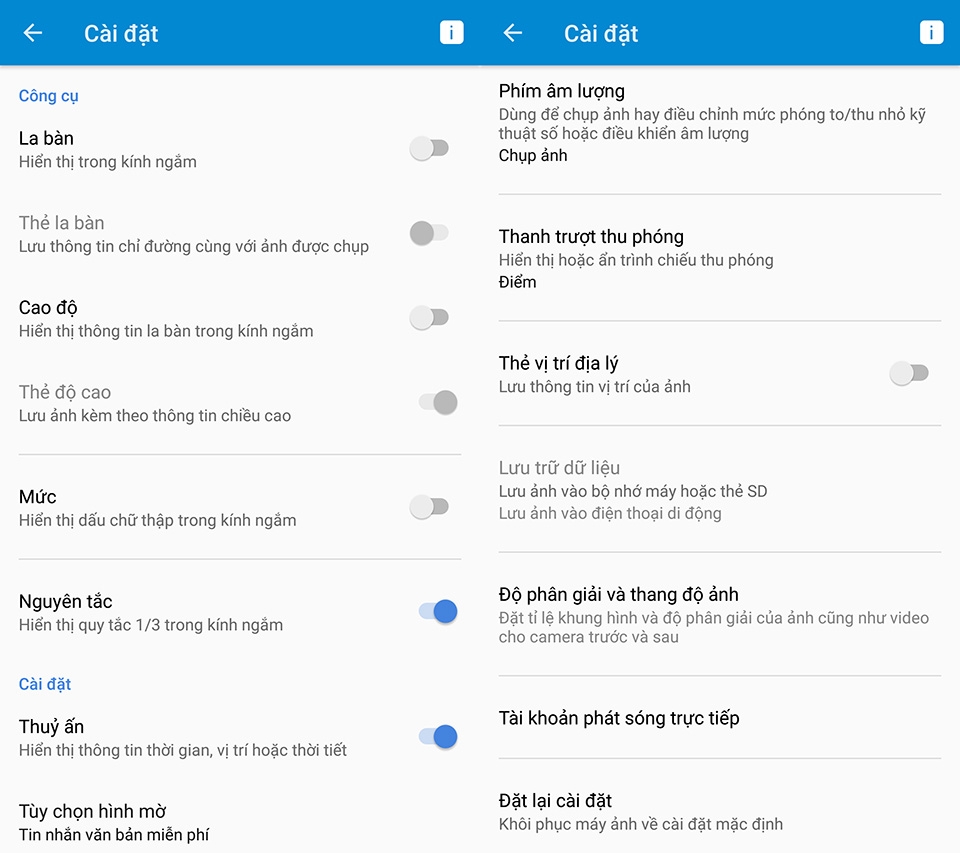Enable the La bàn toggle
This screenshot has height=853, width=960.
click(x=429, y=148)
